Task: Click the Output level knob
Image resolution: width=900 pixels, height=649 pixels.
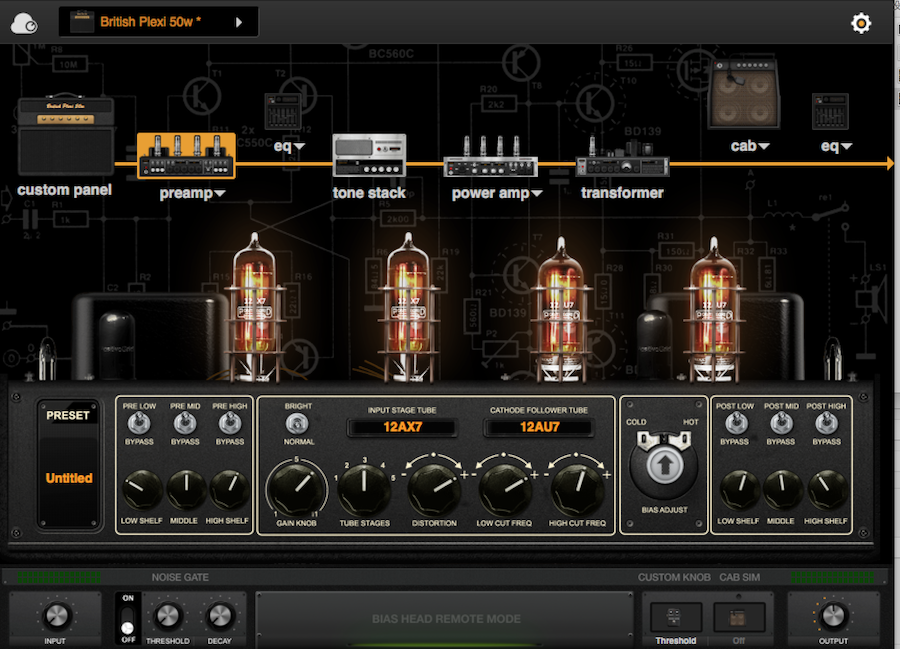Action: [833, 616]
